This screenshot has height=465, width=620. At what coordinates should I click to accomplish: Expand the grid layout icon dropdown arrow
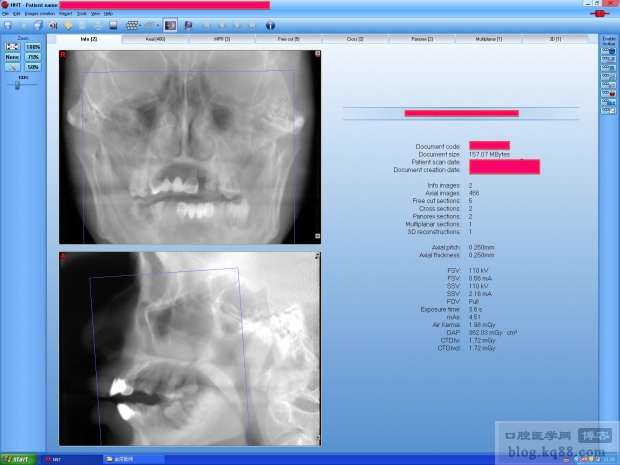pos(140,26)
